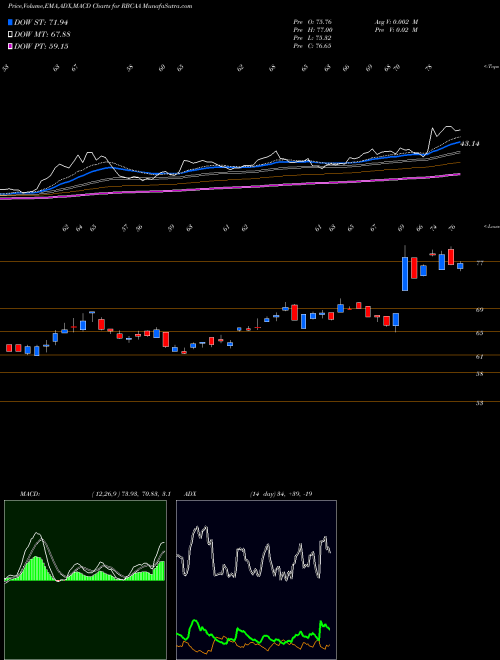Image resolution: width=500 pixels, height=660 pixels.
Task: Click the 65 price axis label
Action: [x=479, y=333]
